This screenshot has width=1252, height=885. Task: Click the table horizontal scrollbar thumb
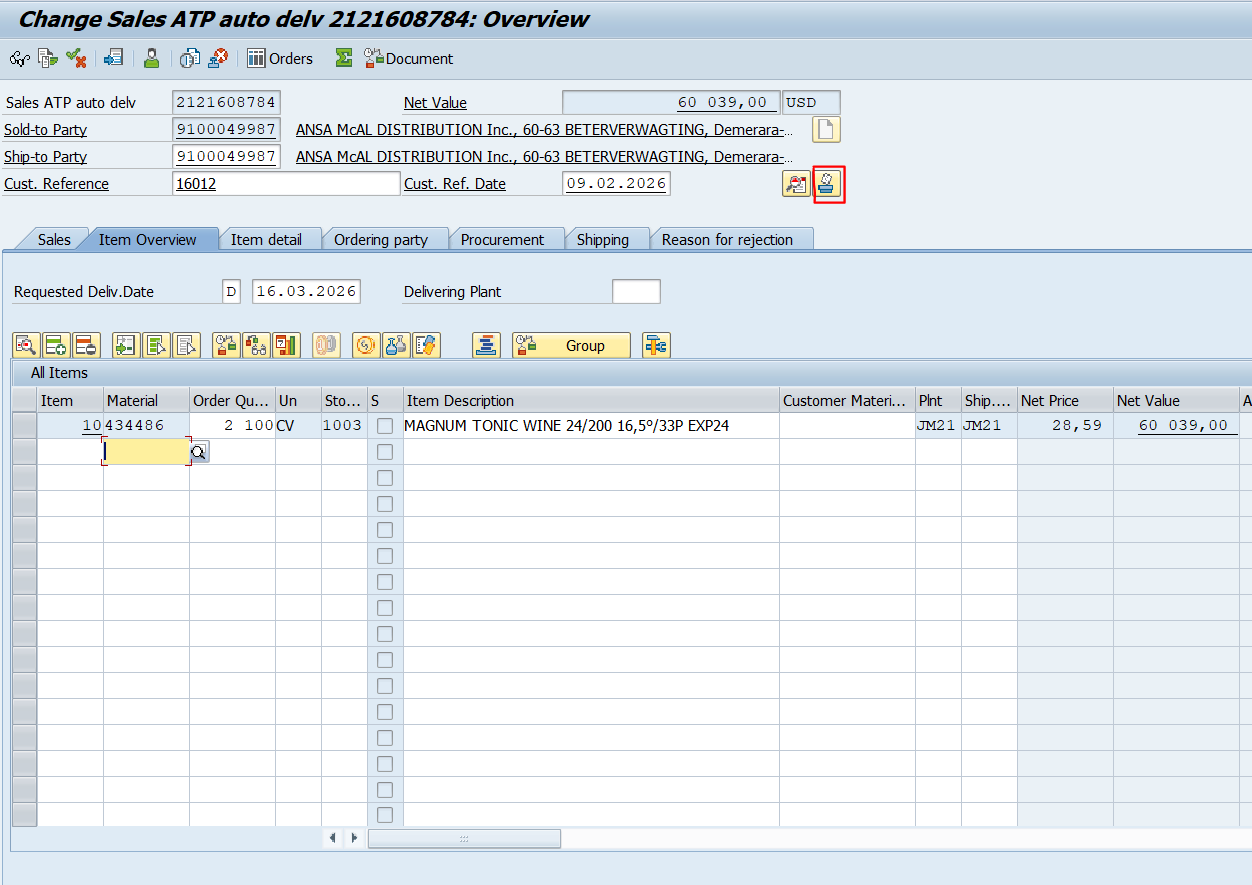464,838
